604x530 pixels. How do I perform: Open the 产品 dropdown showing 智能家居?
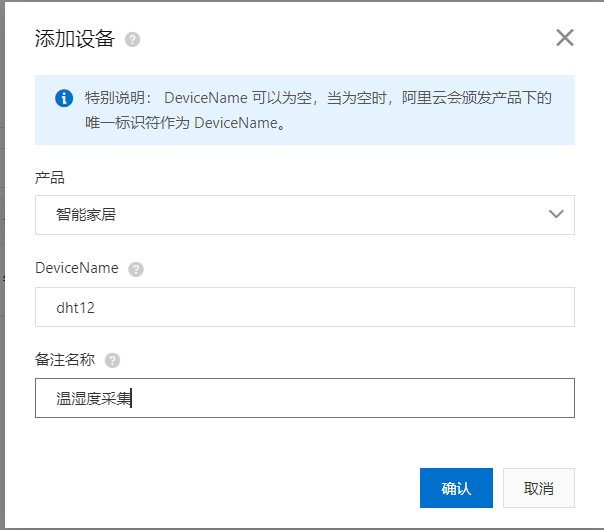point(305,215)
